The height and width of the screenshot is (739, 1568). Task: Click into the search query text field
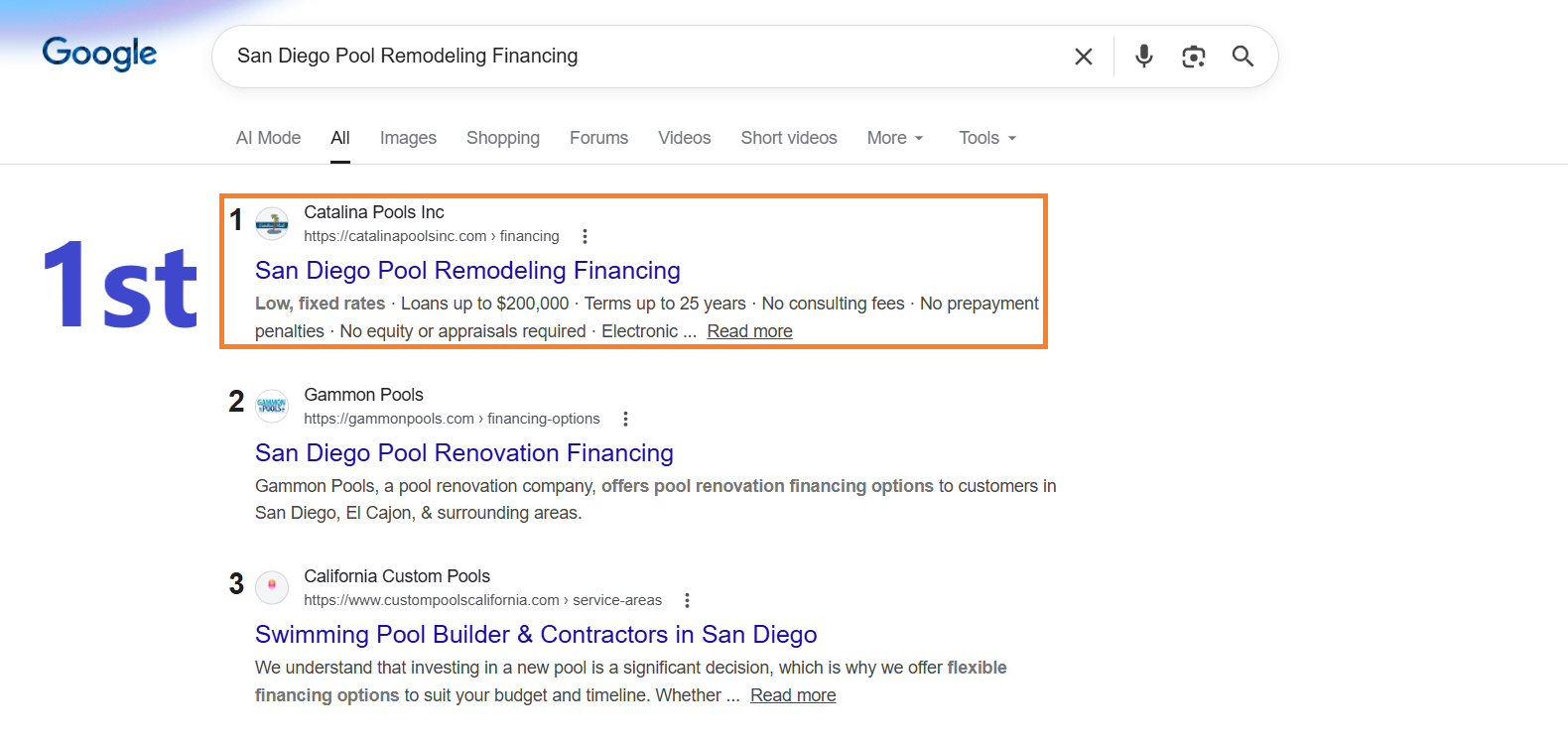635,57
